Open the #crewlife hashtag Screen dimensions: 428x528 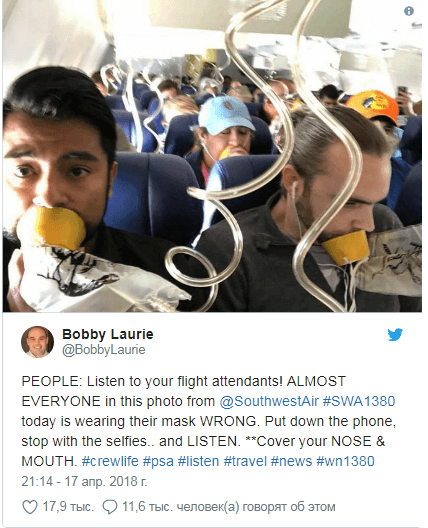pyautogui.click(x=110, y=461)
